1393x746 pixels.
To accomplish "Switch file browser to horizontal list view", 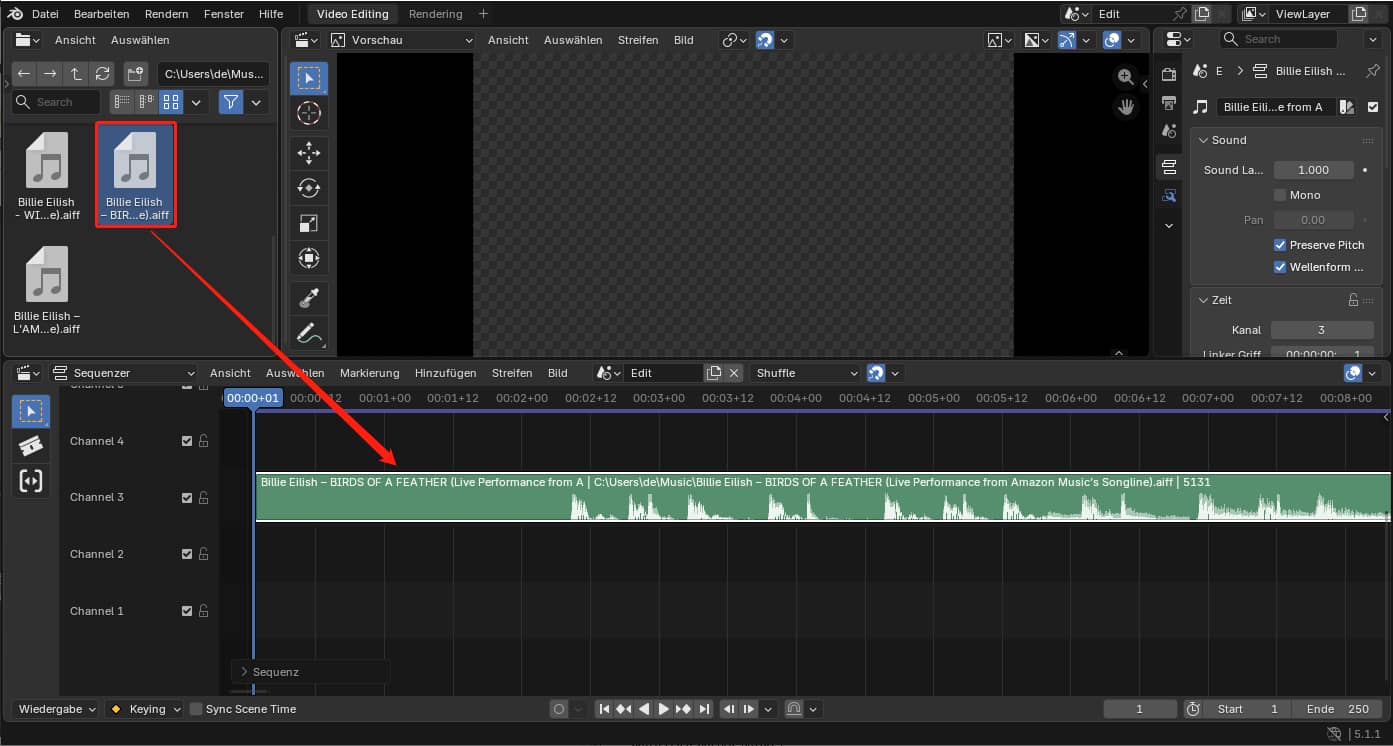I will coord(147,102).
